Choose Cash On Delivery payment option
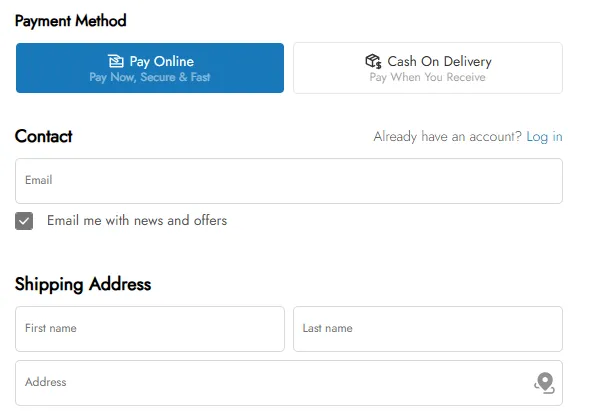Viewport: 604px width, 411px height. (428, 68)
